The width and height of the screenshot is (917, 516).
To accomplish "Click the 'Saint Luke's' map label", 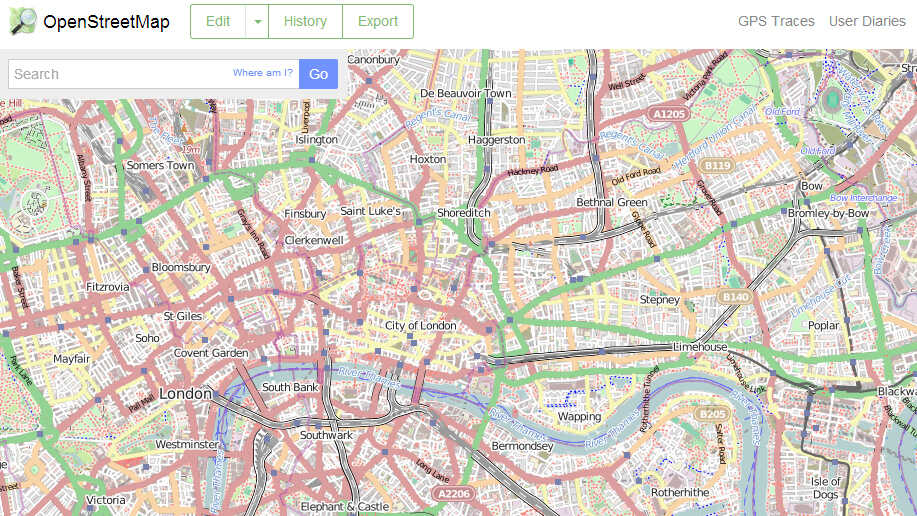I will pos(371,211).
